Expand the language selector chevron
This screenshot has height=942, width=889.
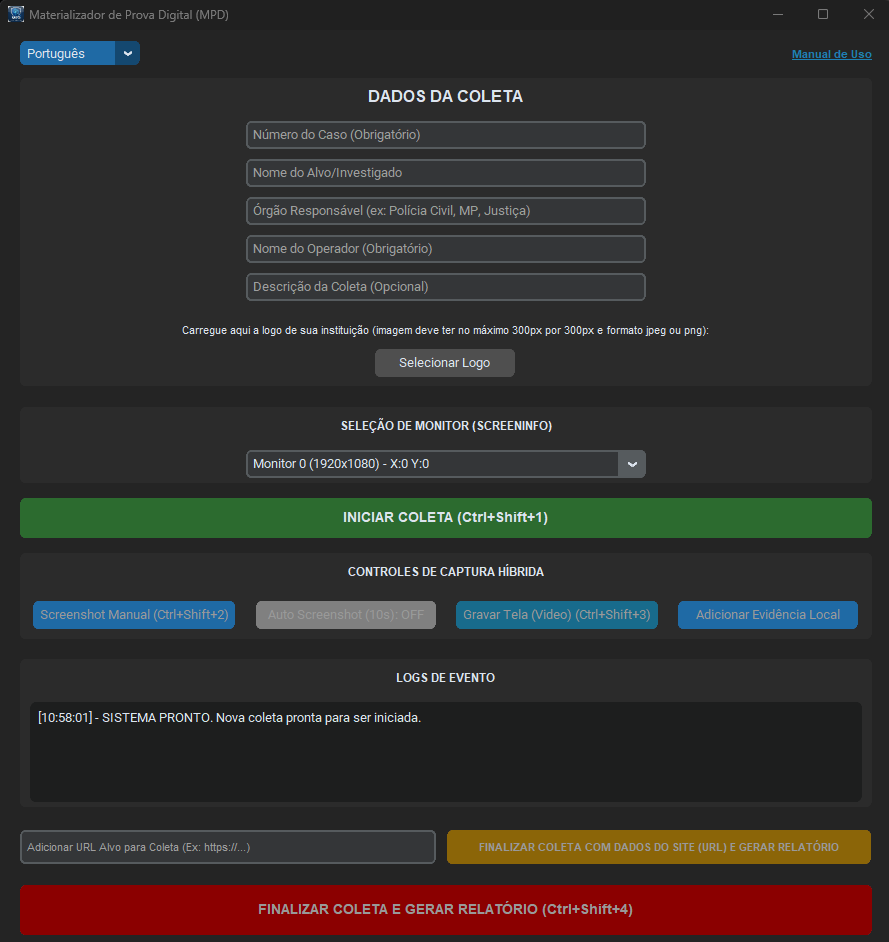point(127,52)
